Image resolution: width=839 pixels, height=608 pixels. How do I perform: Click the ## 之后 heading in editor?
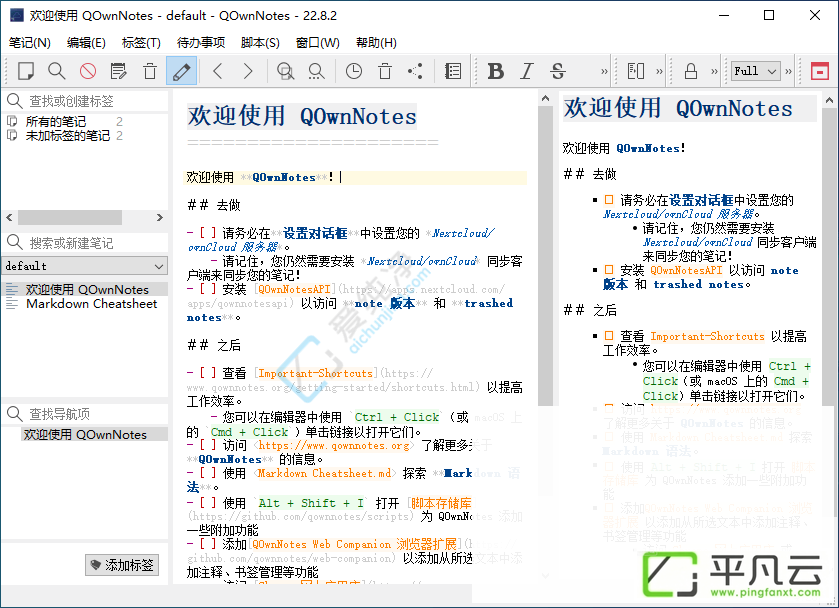(214, 345)
